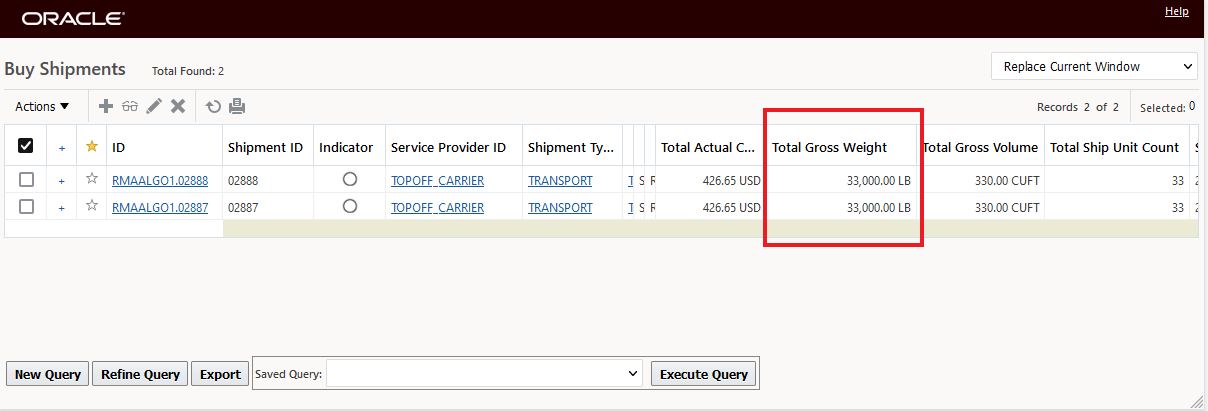Click the Edit pencil toolbar icon
The width and height of the screenshot is (1208, 411).
154,106
